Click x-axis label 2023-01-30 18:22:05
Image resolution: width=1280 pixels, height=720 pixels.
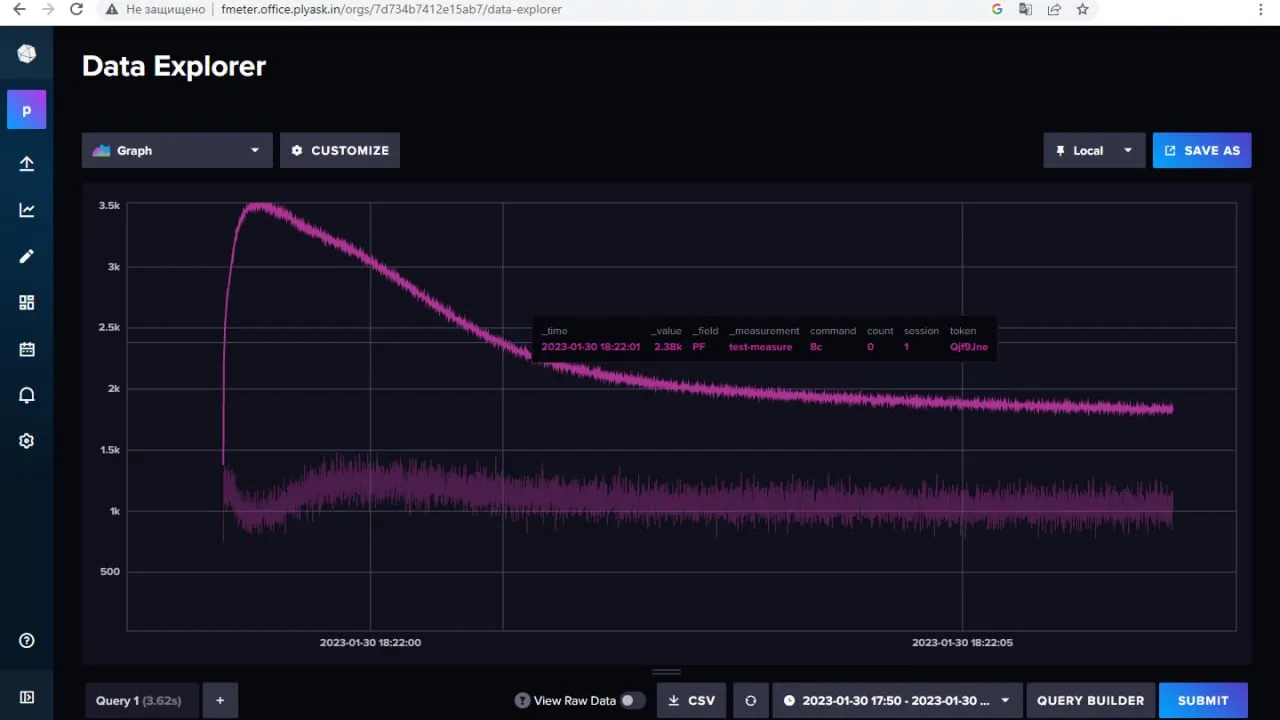[x=962, y=643]
